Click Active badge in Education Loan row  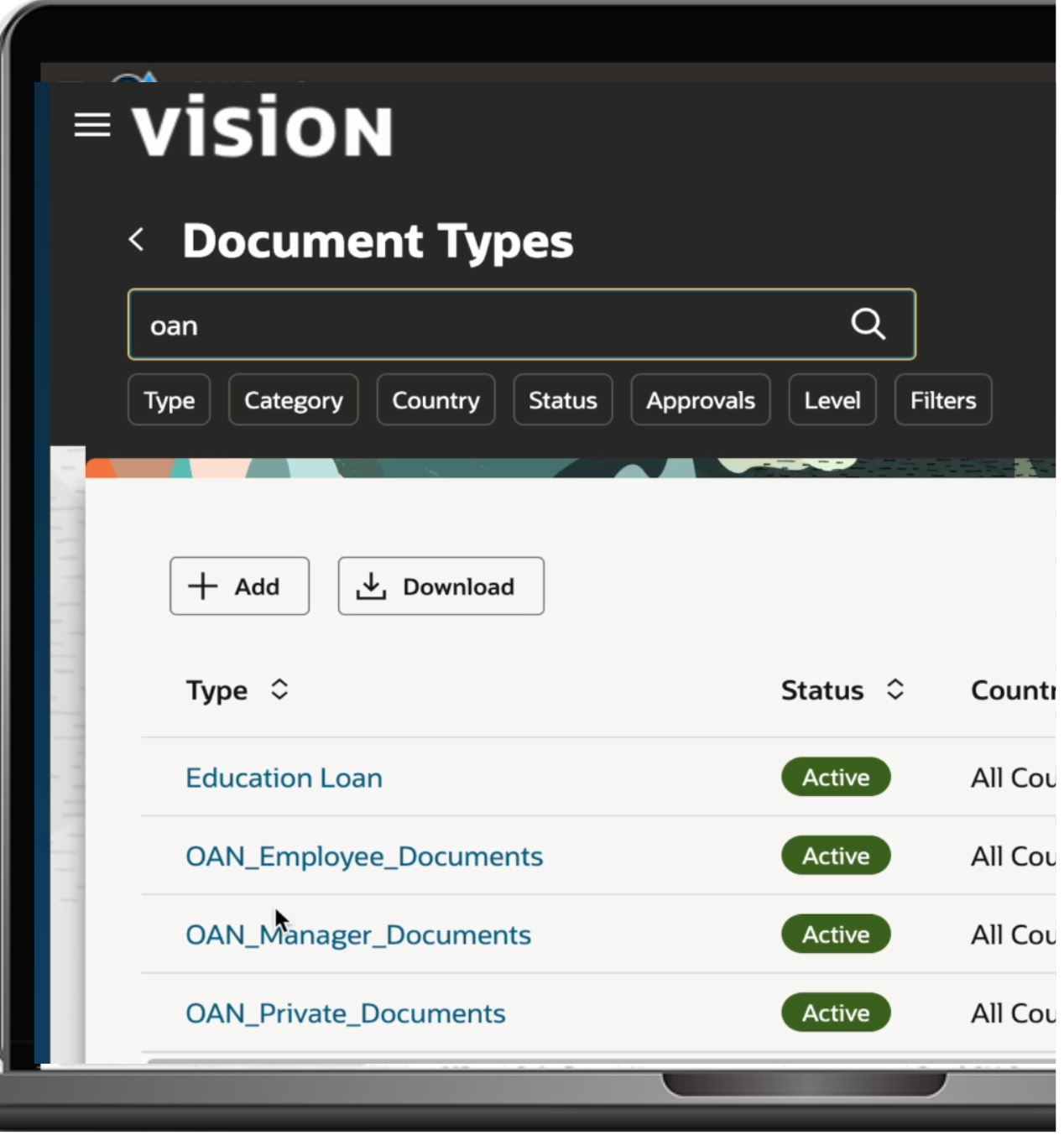click(x=836, y=778)
